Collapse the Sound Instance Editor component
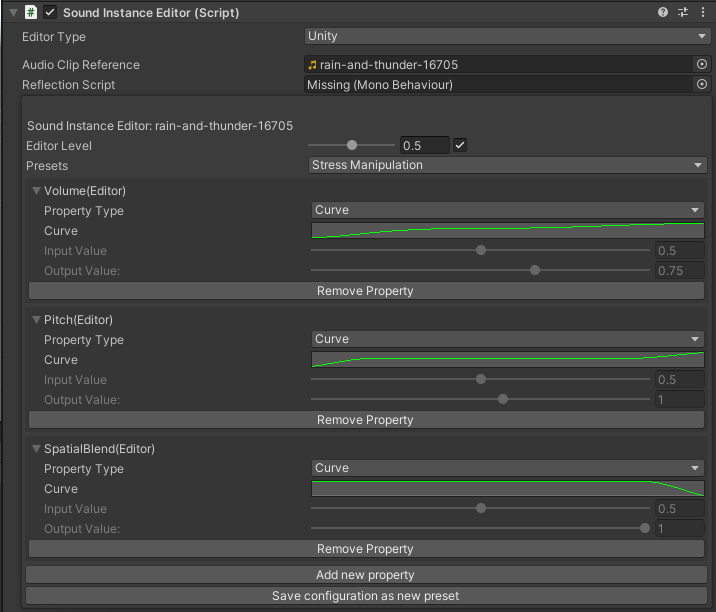The height and width of the screenshot is (612, 716). (x=13, y=13)
